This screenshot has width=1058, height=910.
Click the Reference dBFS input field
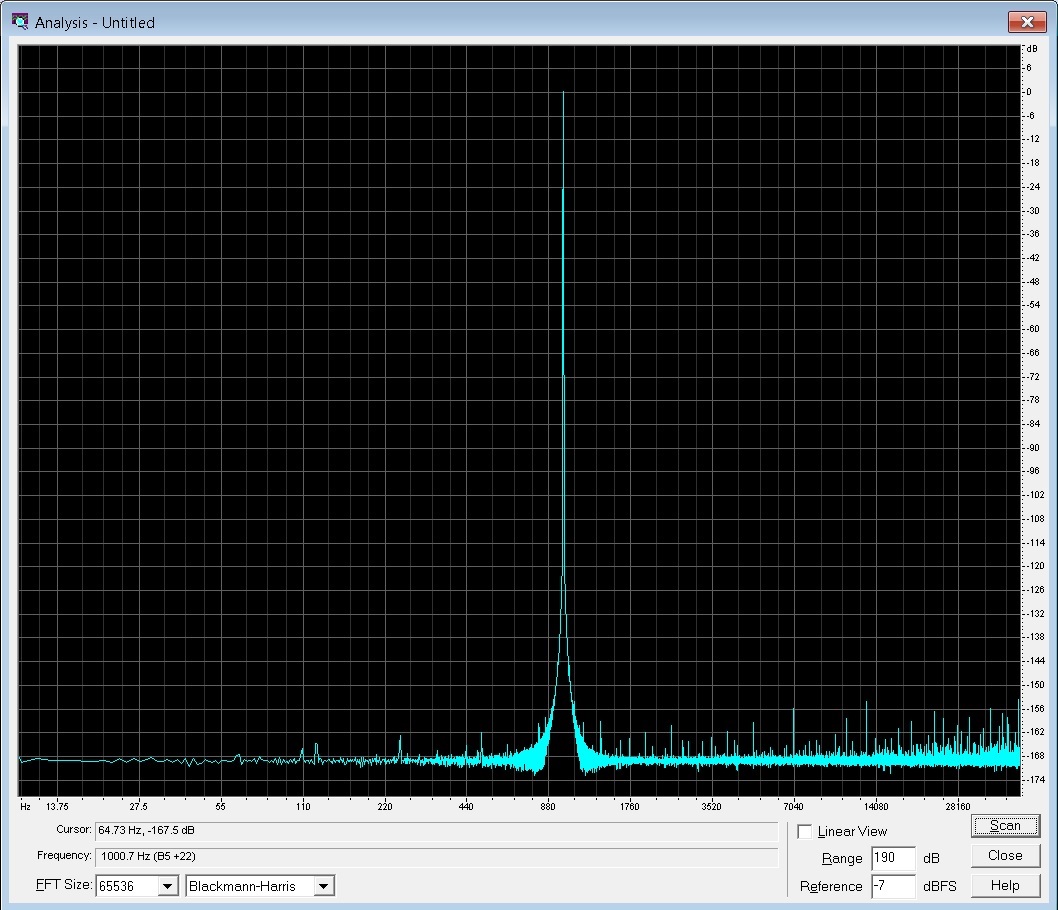[x=893, y=886]
